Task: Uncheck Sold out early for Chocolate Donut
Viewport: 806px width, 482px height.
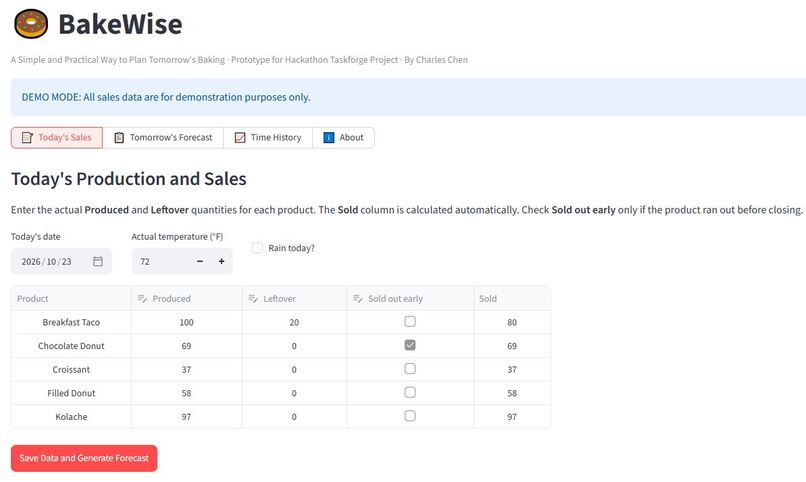Action: [x=410, y=345]
